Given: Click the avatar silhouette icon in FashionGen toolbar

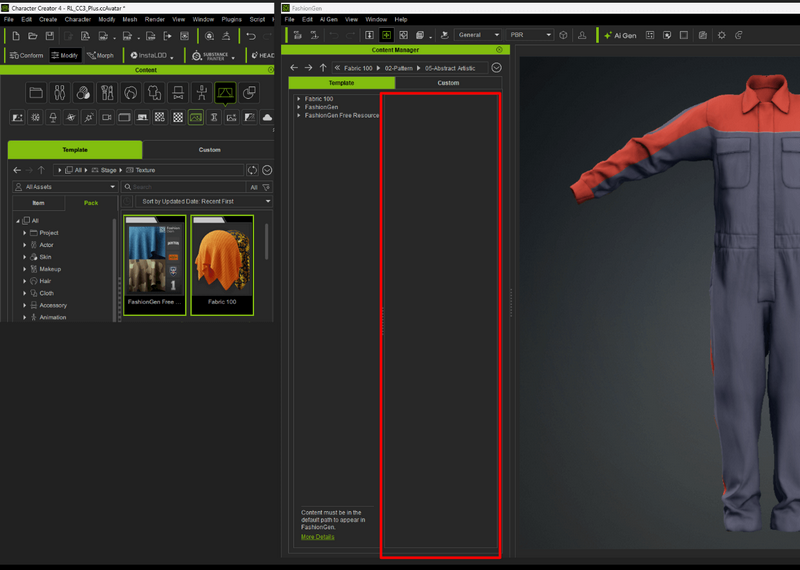Looking at the screenshot, I should (582, 35).
